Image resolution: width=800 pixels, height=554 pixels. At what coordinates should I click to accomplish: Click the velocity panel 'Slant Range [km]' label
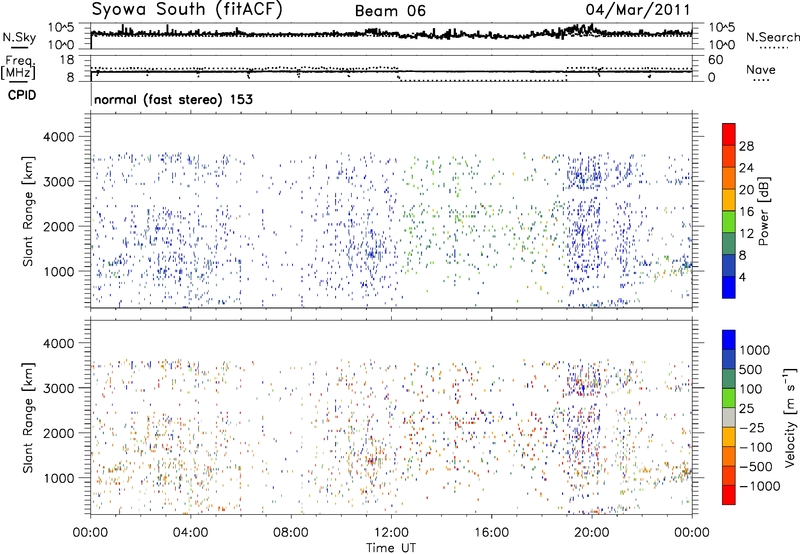(x=28, y=418)
